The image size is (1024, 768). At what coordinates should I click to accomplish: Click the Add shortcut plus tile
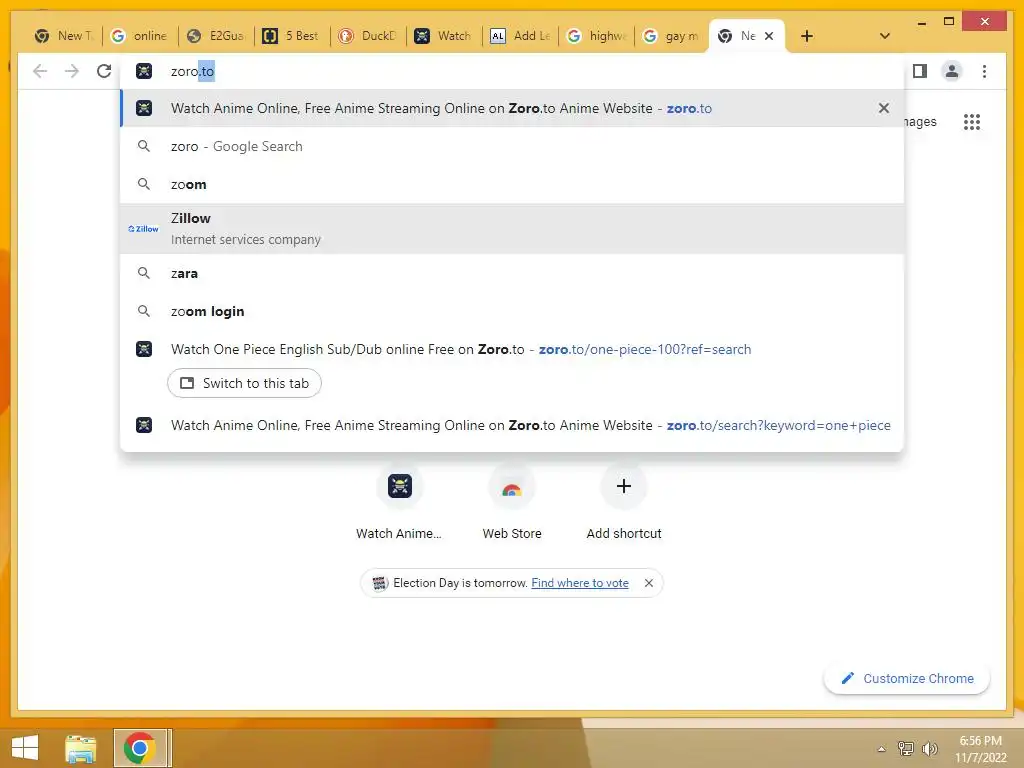click(x=624, y=503)
